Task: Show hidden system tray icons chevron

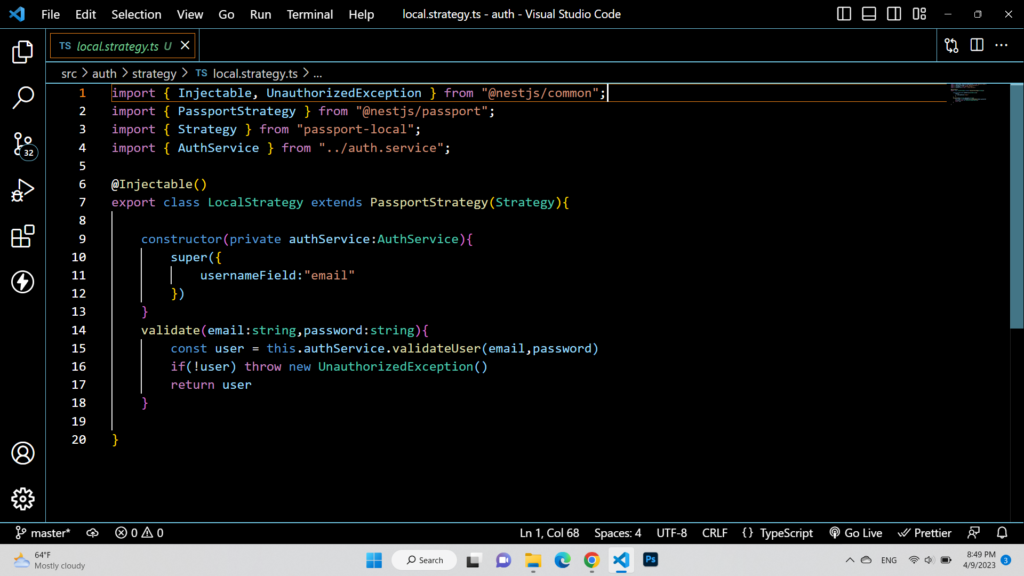Action: pyautogui.click(x=850, y=560)
